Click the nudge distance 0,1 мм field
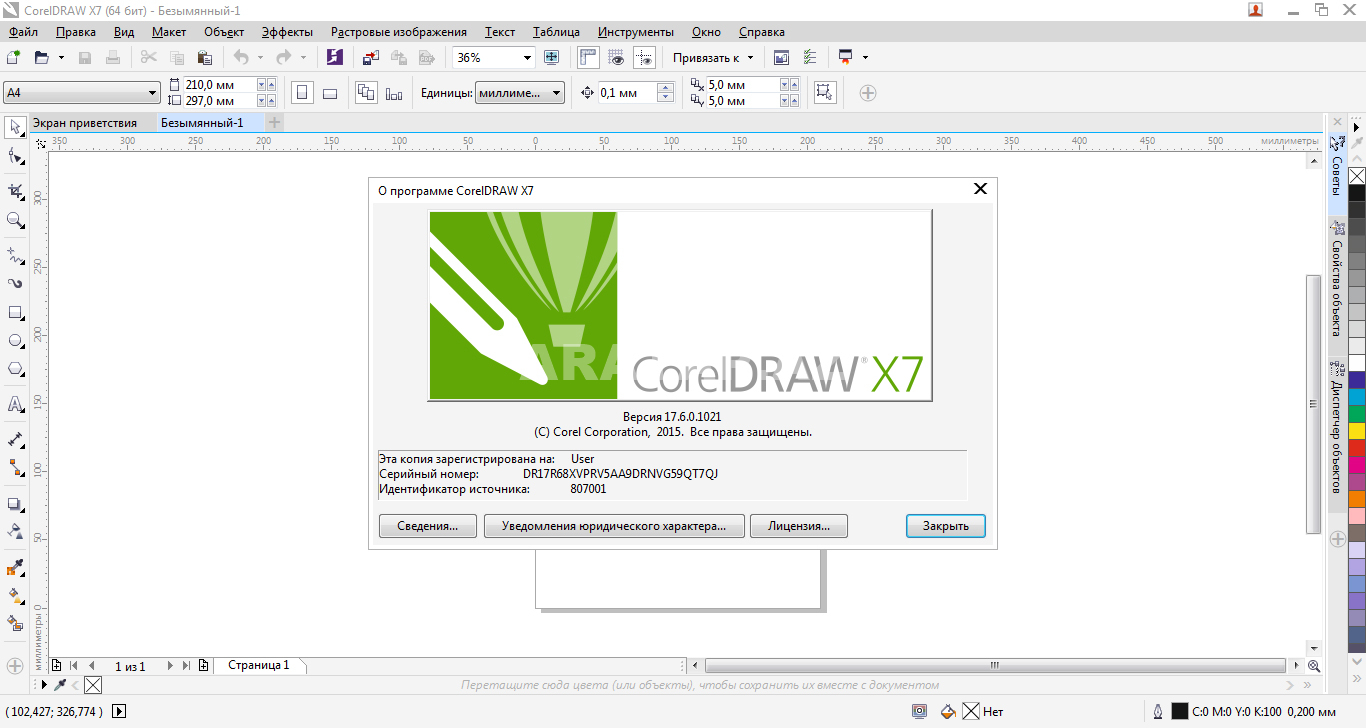 point(627,93)
